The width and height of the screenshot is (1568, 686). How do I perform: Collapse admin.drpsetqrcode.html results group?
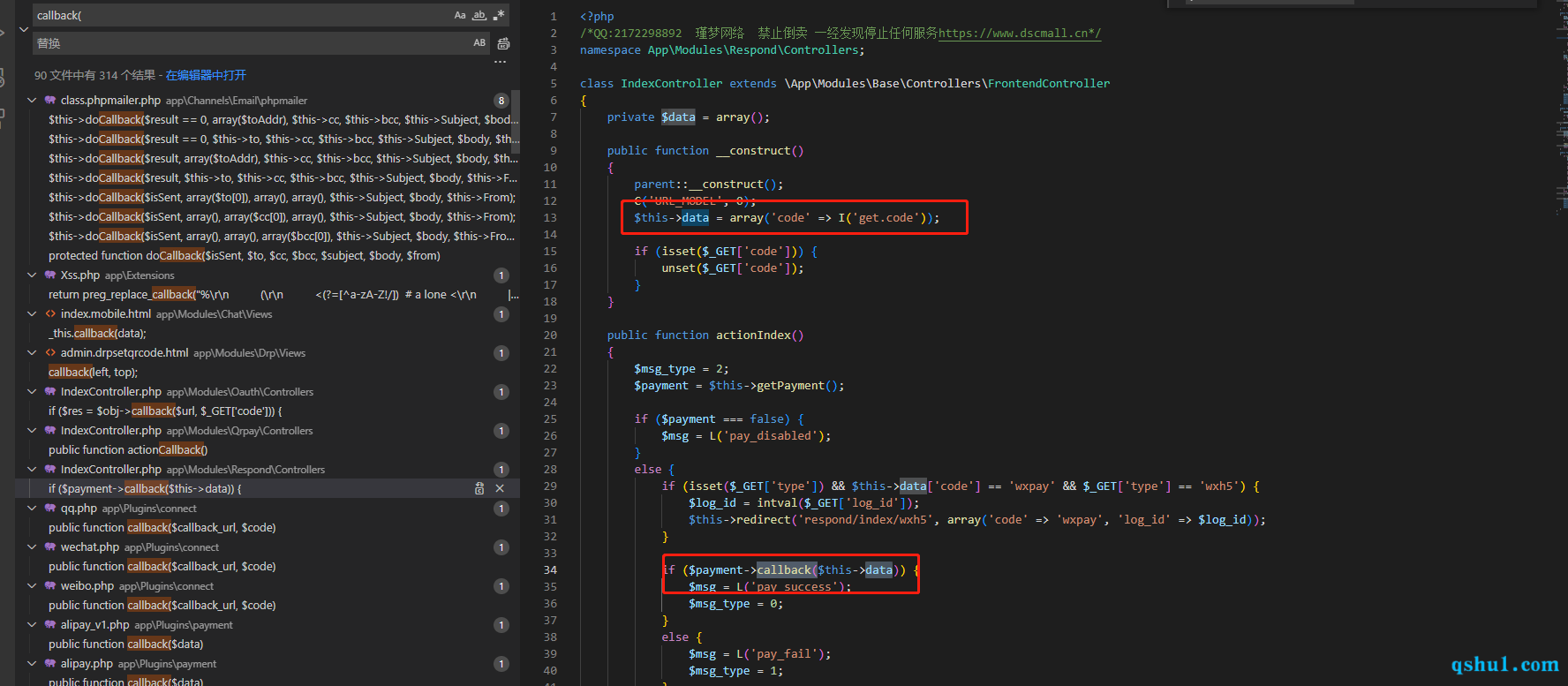tap(32, 353)
